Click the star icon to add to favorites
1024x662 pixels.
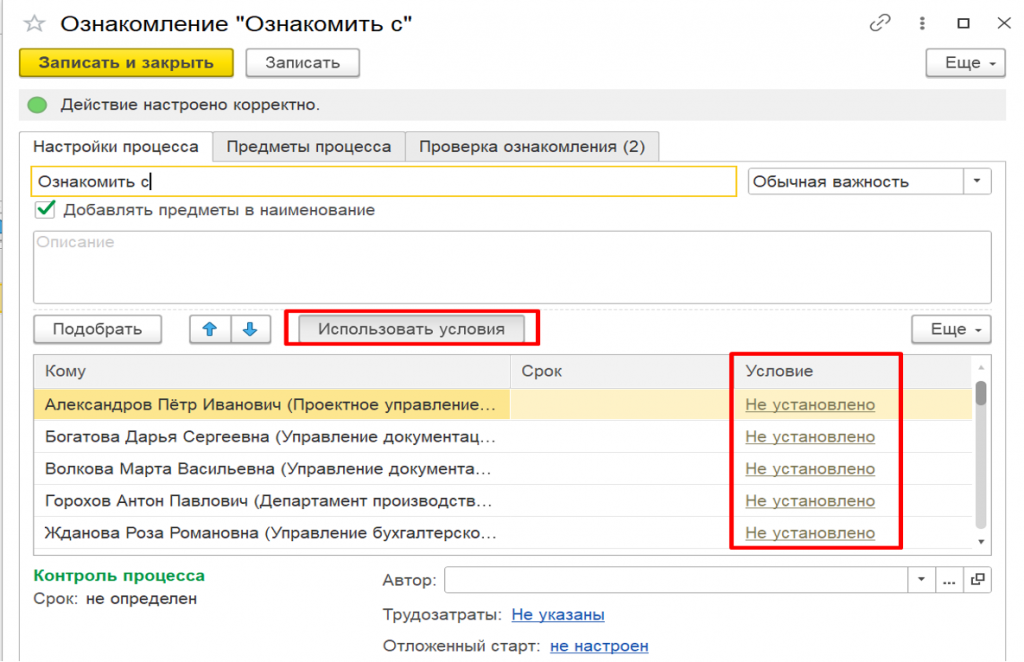pyautogui.click(x=33, y=22)
